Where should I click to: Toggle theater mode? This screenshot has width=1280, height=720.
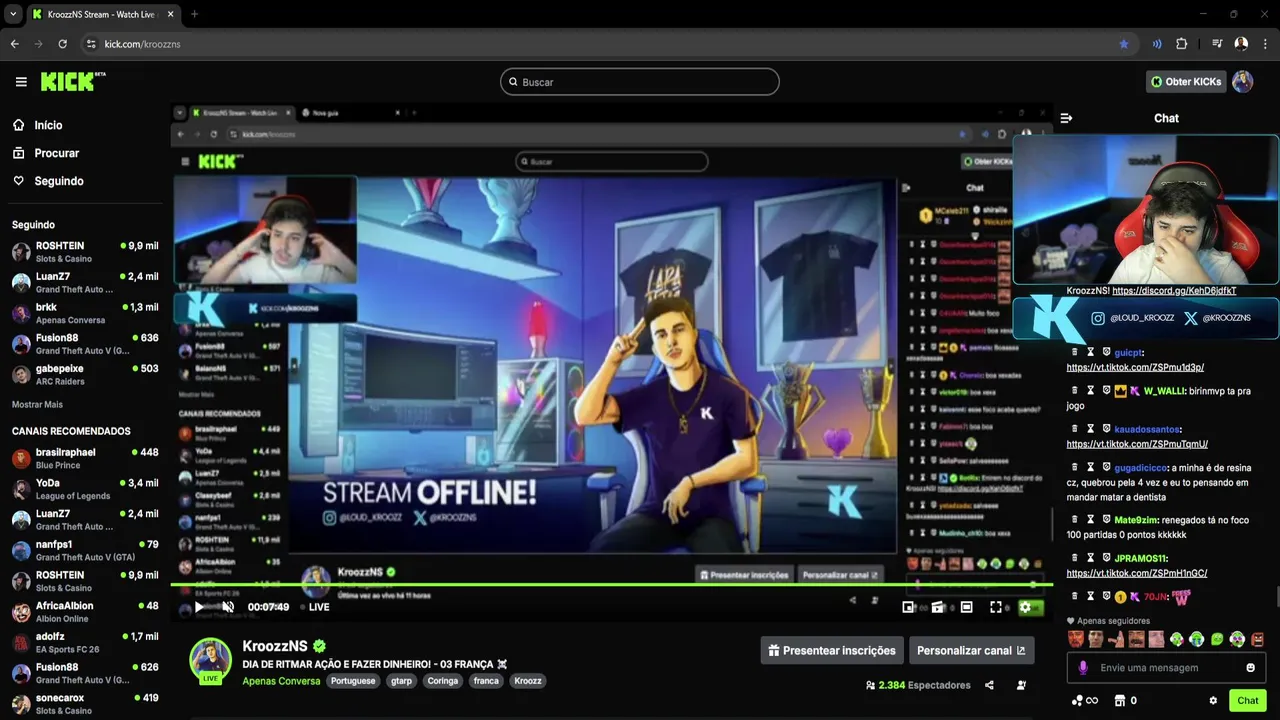click(x=967, y=607)
